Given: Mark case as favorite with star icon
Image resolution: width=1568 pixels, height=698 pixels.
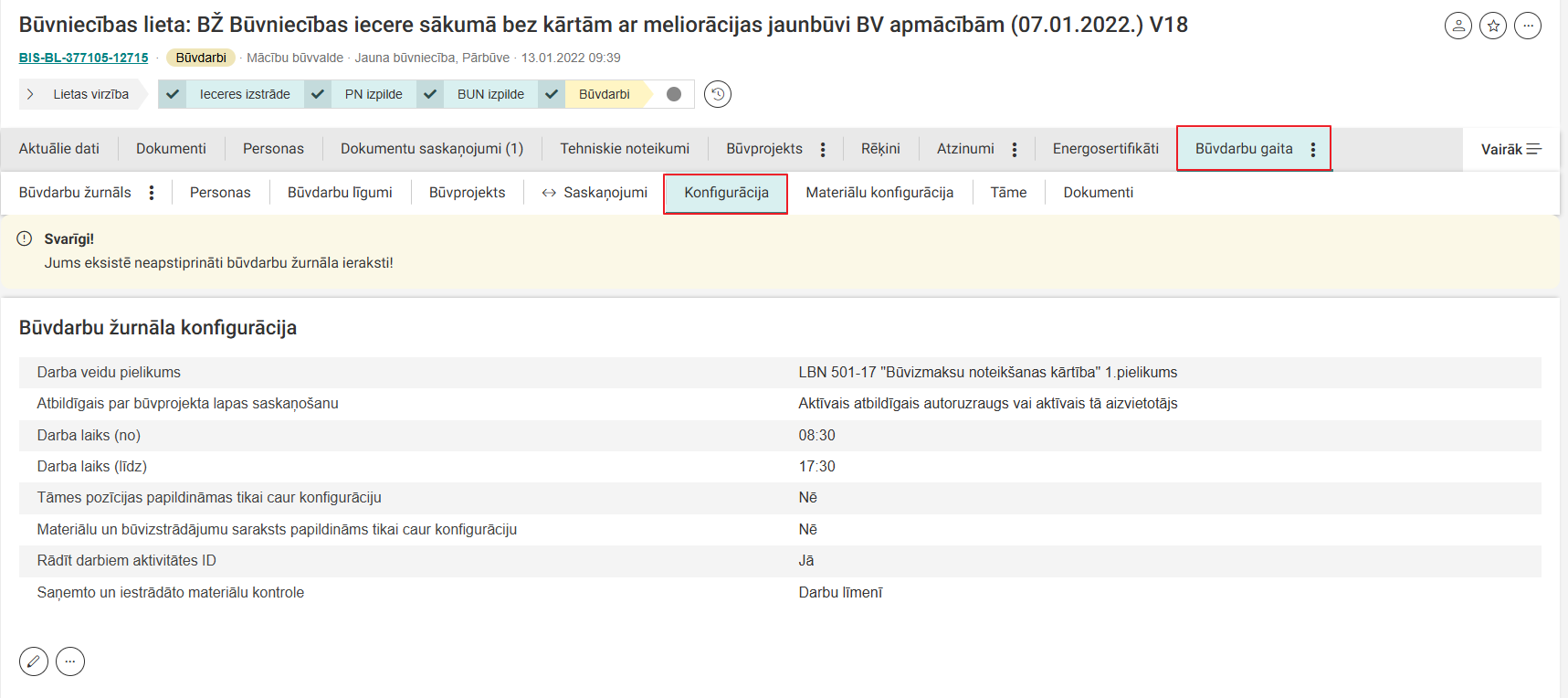Looking at the screenshot, I should [1493, 26].
